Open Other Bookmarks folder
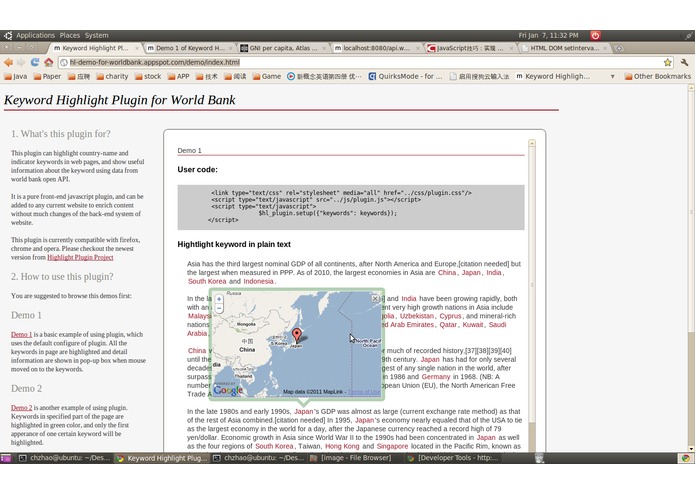695x494 pixels. (658, 76)
